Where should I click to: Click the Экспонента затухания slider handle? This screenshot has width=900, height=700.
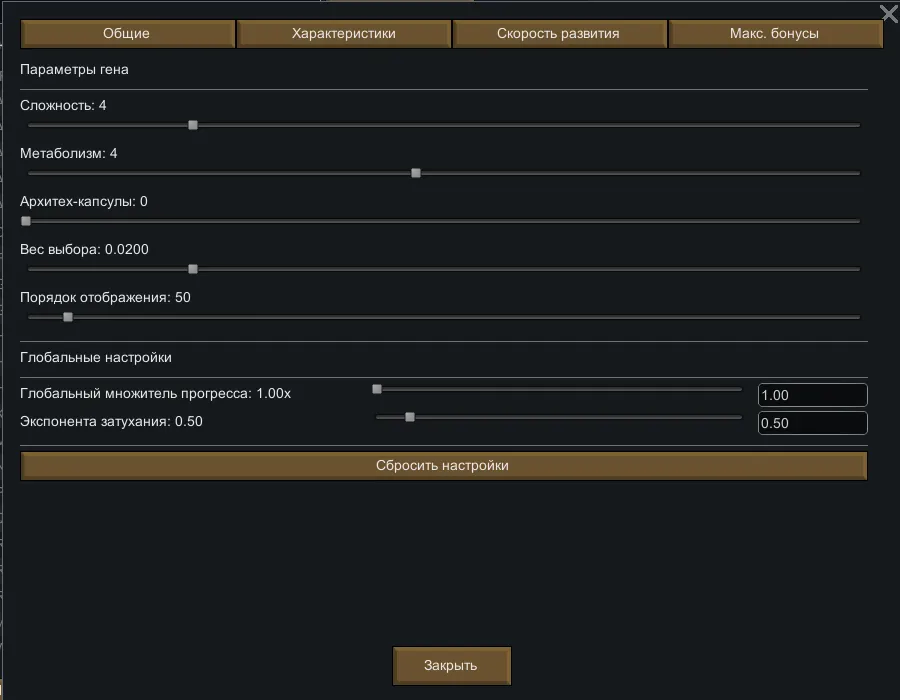(410, 417)
